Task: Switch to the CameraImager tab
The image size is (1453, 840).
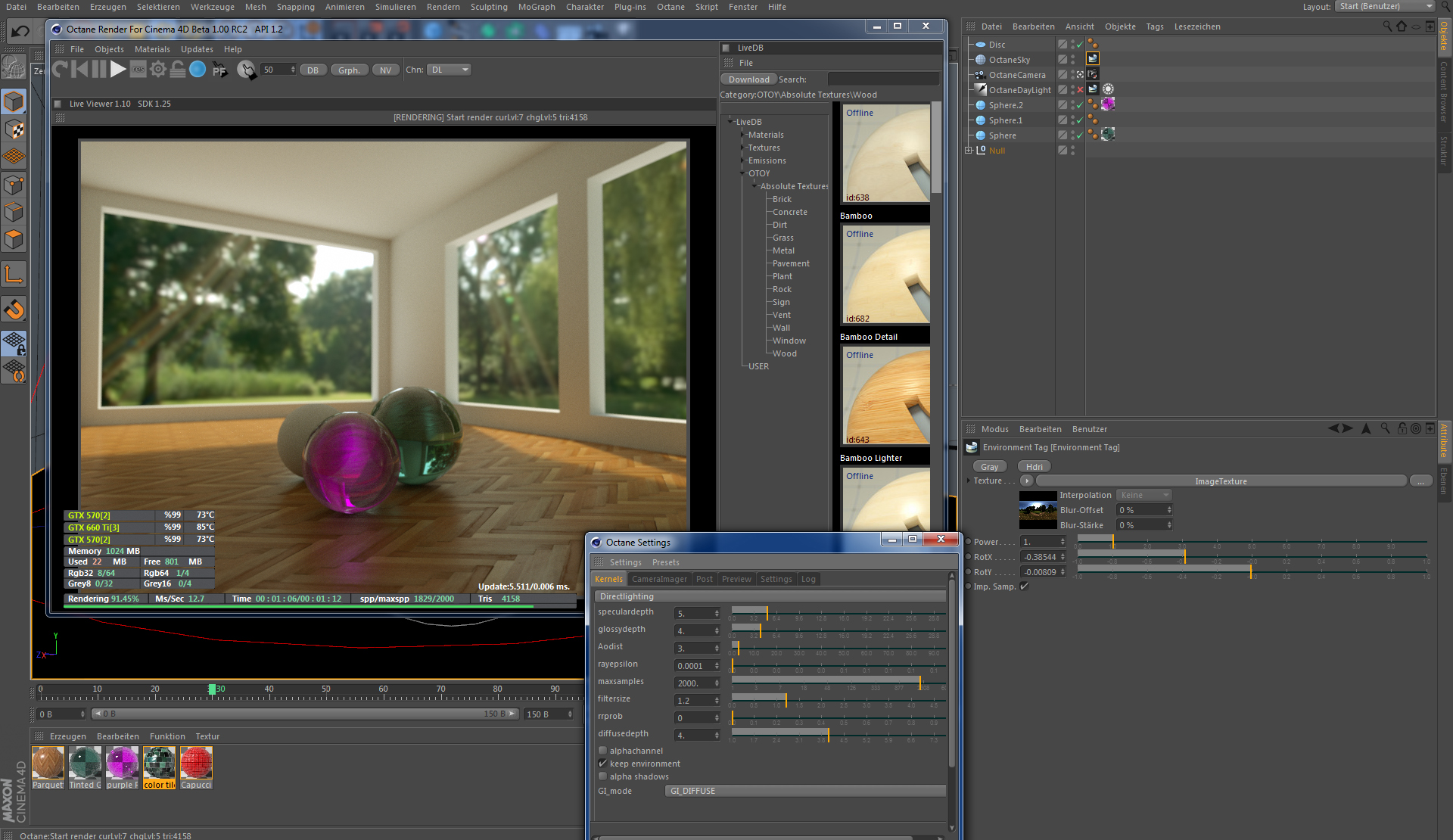Action: coord(659,579)
